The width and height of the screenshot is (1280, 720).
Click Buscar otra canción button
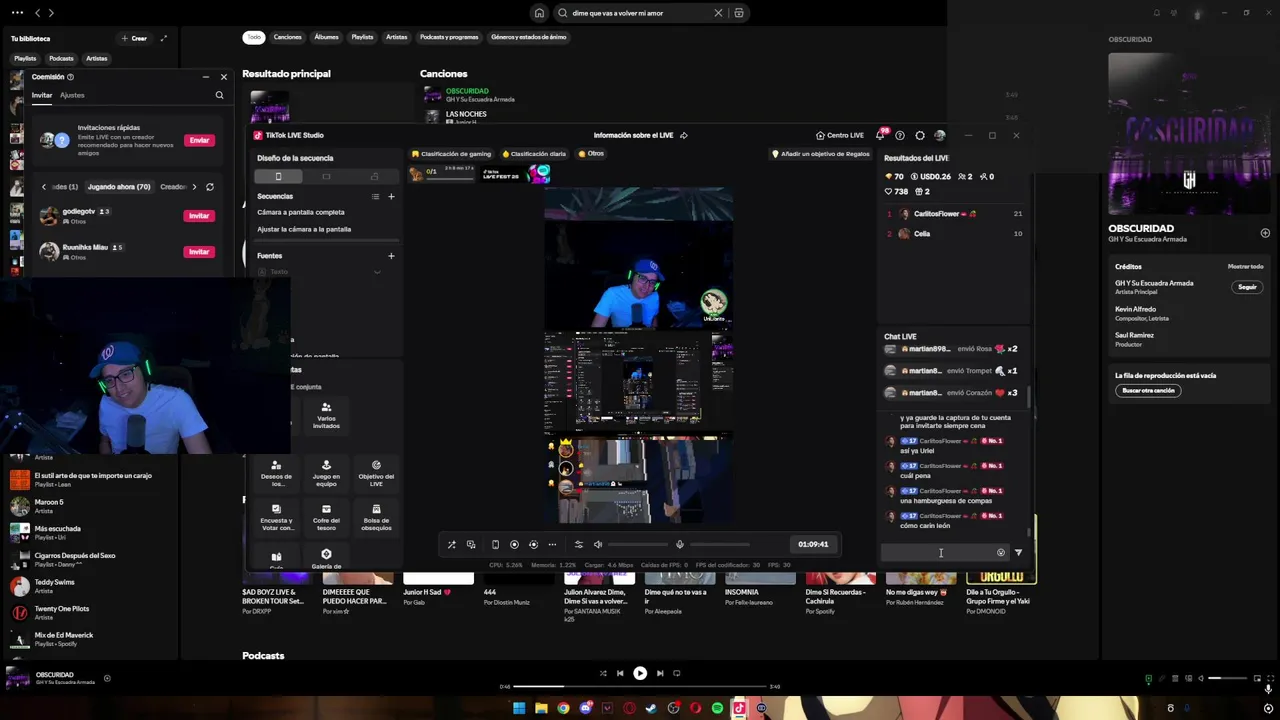(x=1148, y=390)
